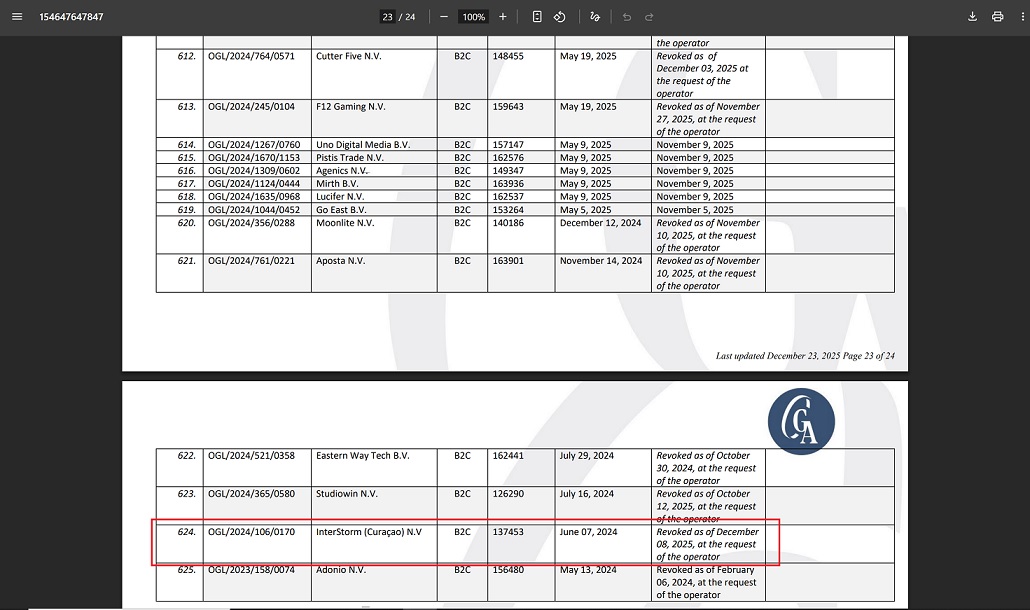The height and width of the screenshot is (610, 1030).
Task: Print the document
Action: pyautogui.click(x=997, y=17)
